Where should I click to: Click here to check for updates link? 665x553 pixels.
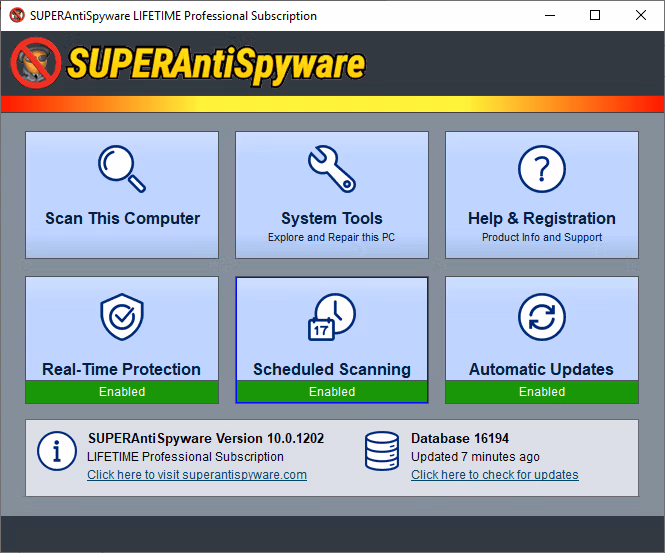pos(495,475)
